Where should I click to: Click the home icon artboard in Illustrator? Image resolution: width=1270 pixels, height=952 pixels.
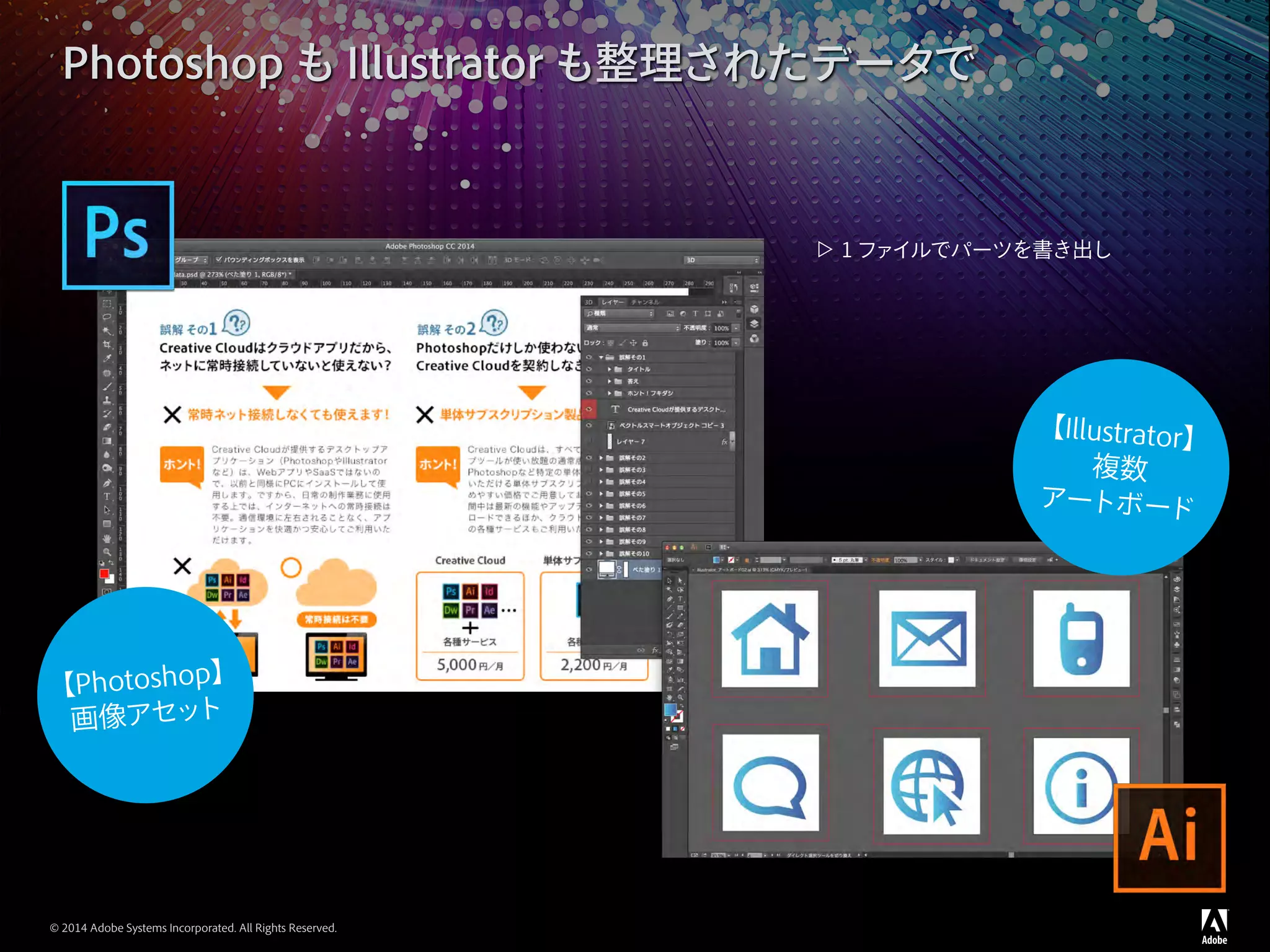770,638
